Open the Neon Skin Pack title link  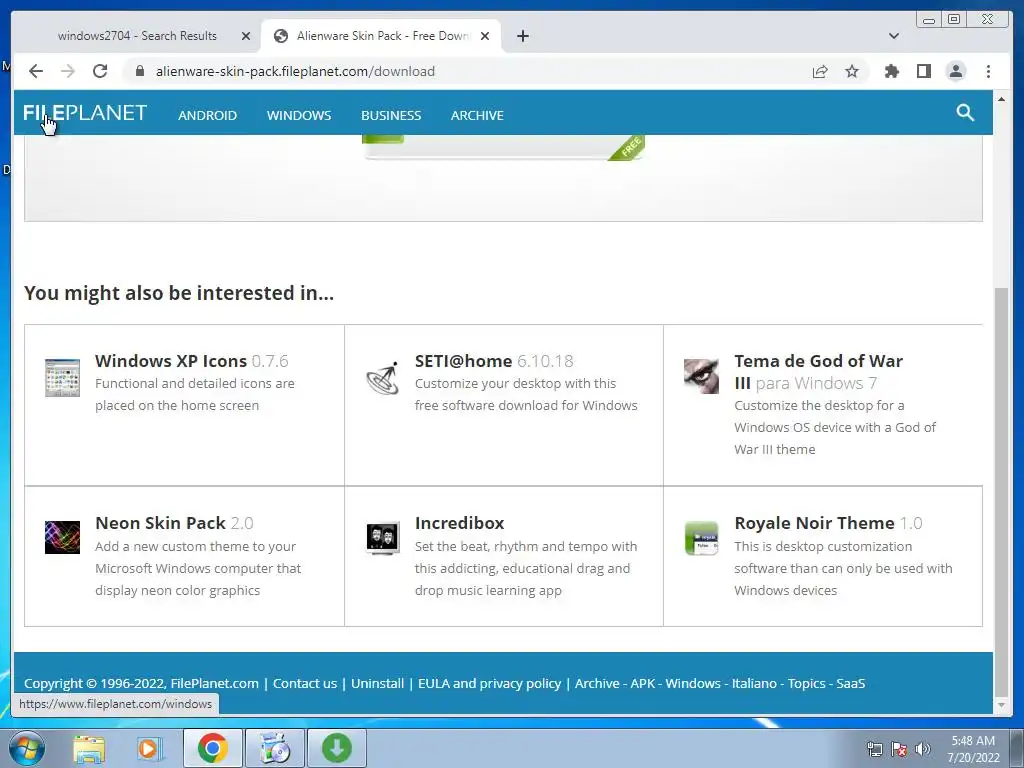161,523
